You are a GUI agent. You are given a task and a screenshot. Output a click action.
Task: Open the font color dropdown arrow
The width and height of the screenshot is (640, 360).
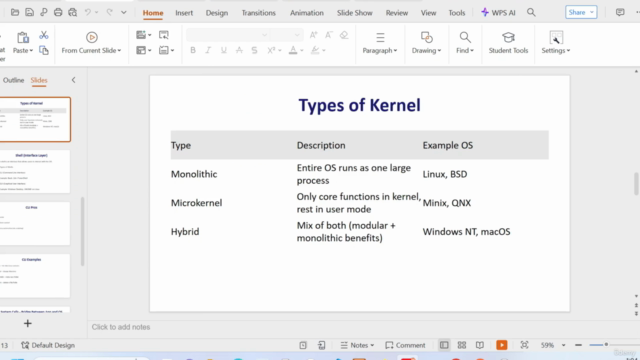pyautogui.click(x=302, y=51)
